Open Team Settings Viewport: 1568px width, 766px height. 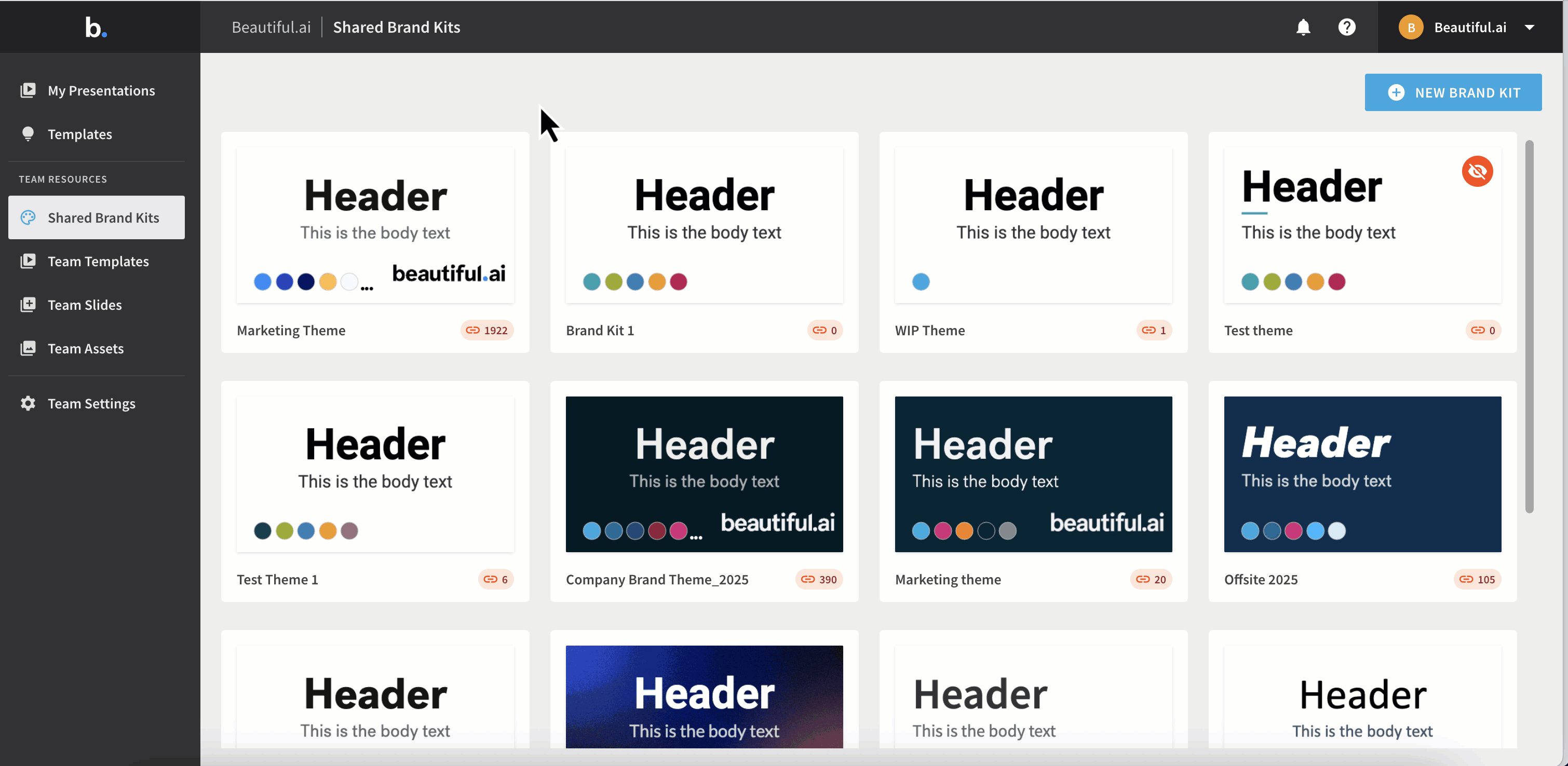(x=96, y=403)
